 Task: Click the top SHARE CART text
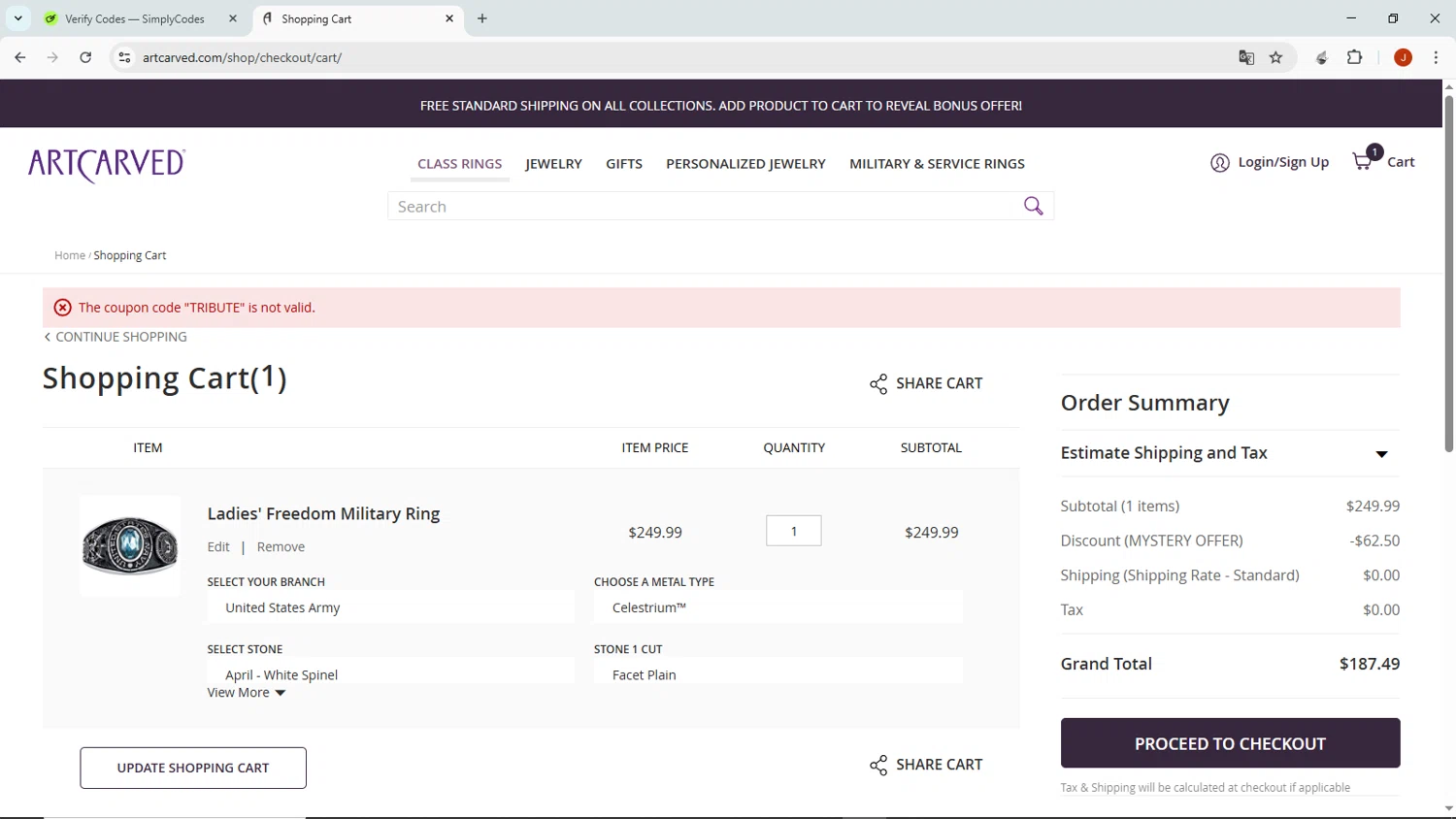click(939, 383)
